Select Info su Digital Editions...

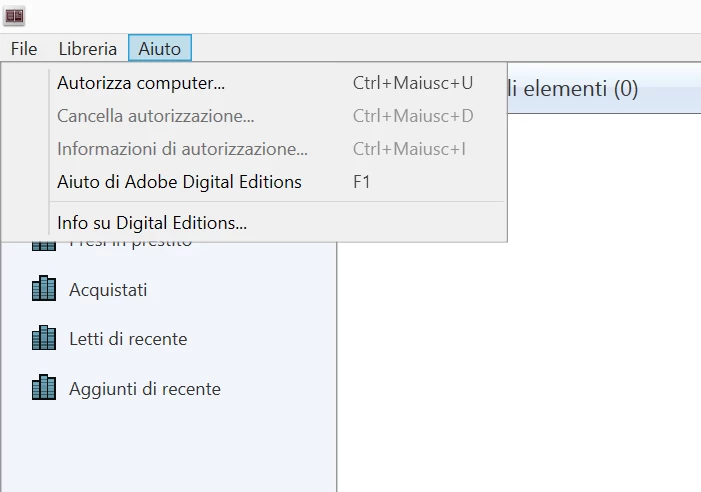coord(152,223)
